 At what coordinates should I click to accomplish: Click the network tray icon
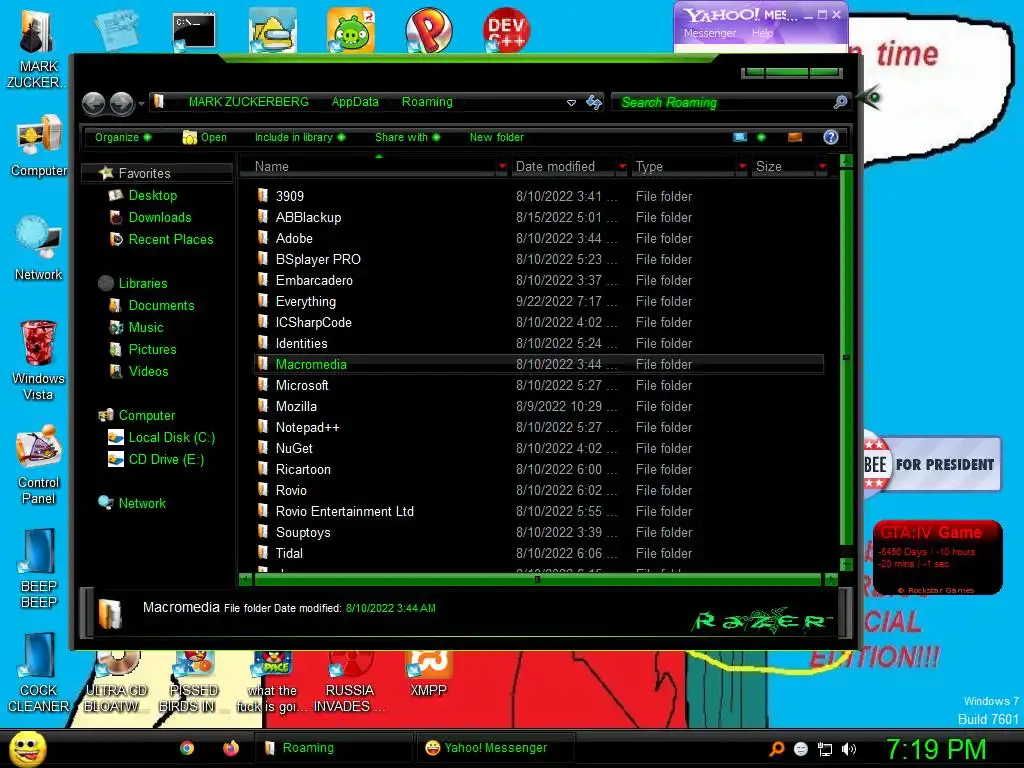pyautogui.click(x=825, y=749)
